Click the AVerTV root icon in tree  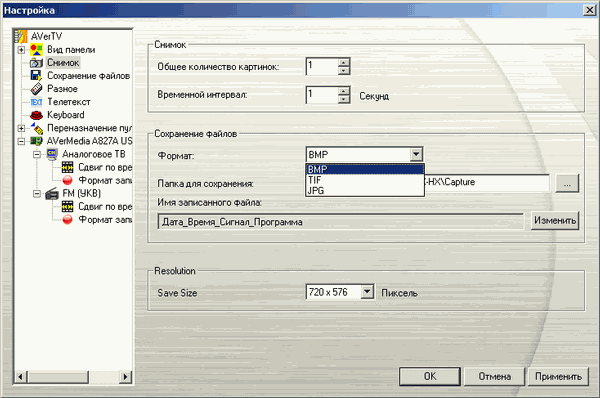(x=21, y=36)
